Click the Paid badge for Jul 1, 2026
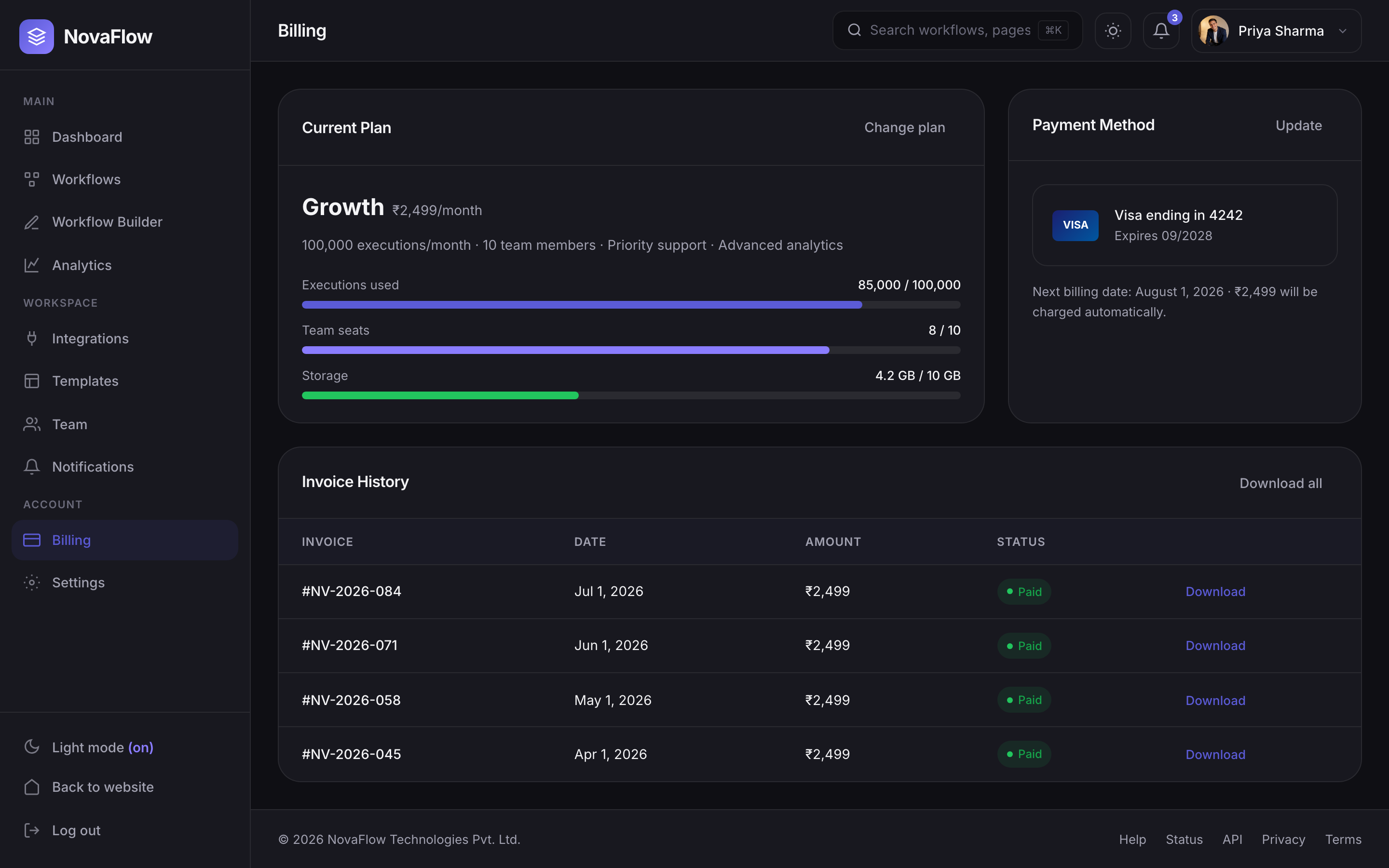Screen dimensions: 1389x868 coord(1024,592)
